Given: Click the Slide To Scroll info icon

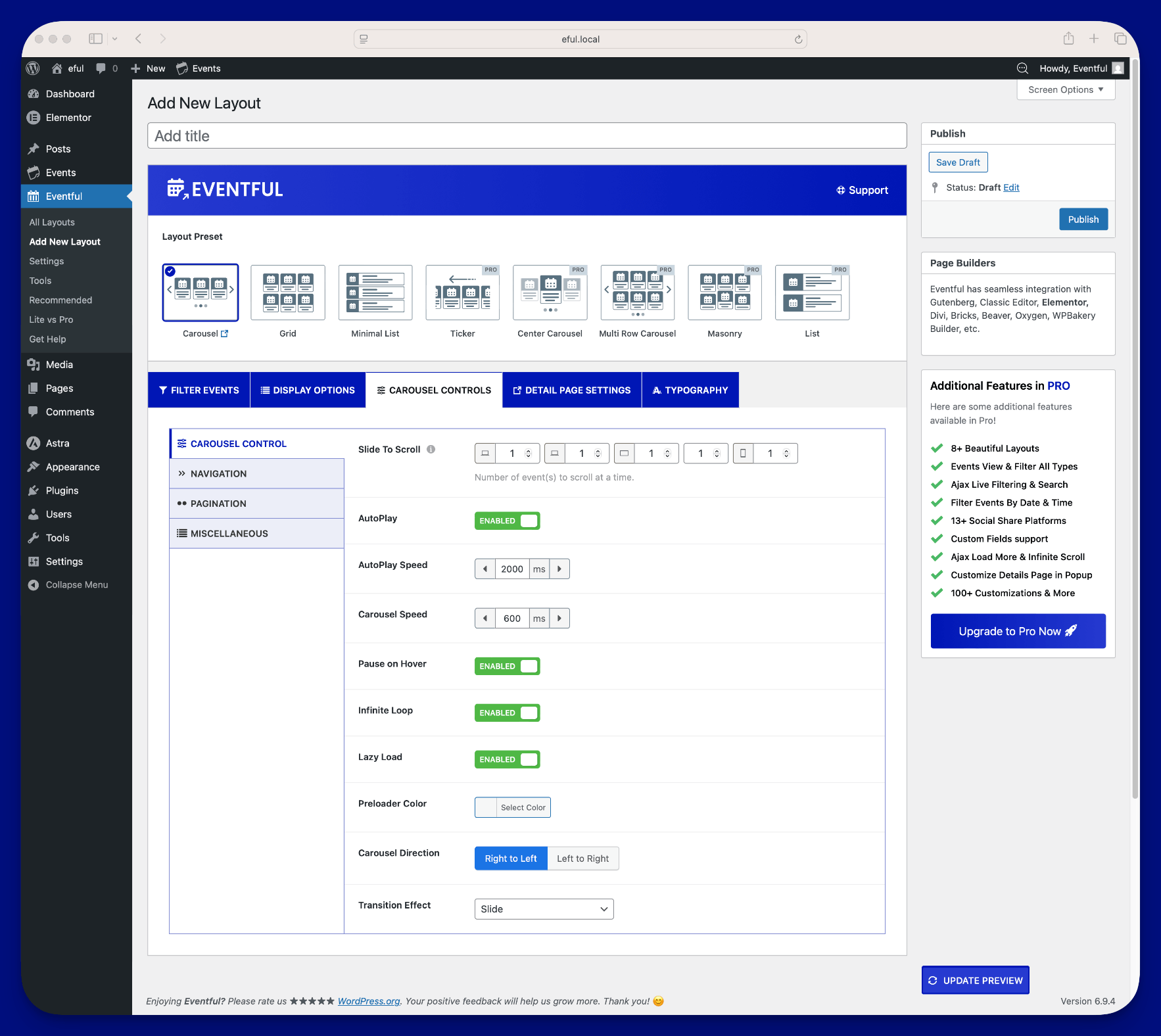Looking at the screenshot, I should (431, 450).
